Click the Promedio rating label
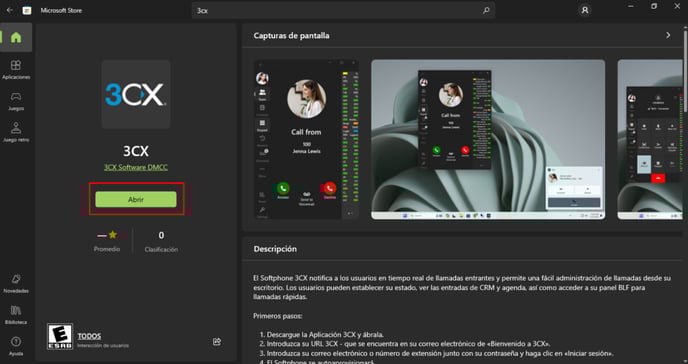This screenshot has height=364, width=688. click(x=107, y=249)
